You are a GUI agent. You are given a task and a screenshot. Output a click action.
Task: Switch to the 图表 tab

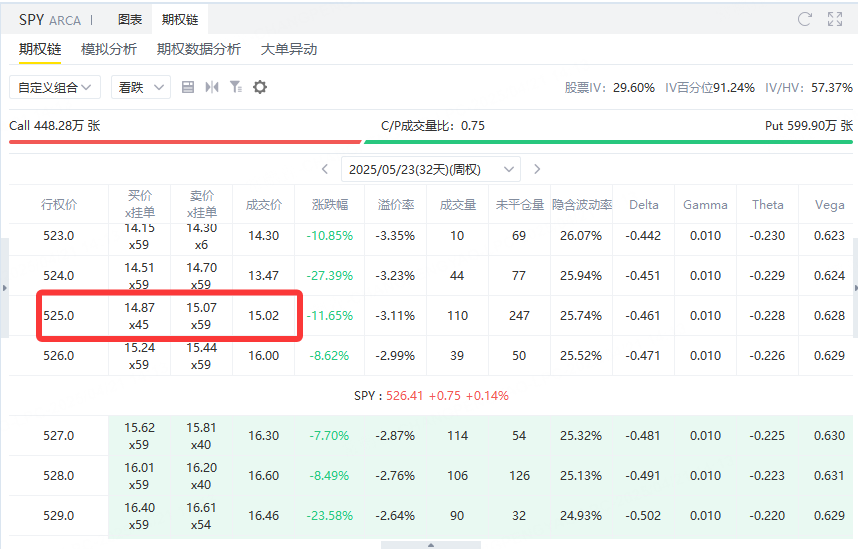pyautogui.click(x=130, y=20)
